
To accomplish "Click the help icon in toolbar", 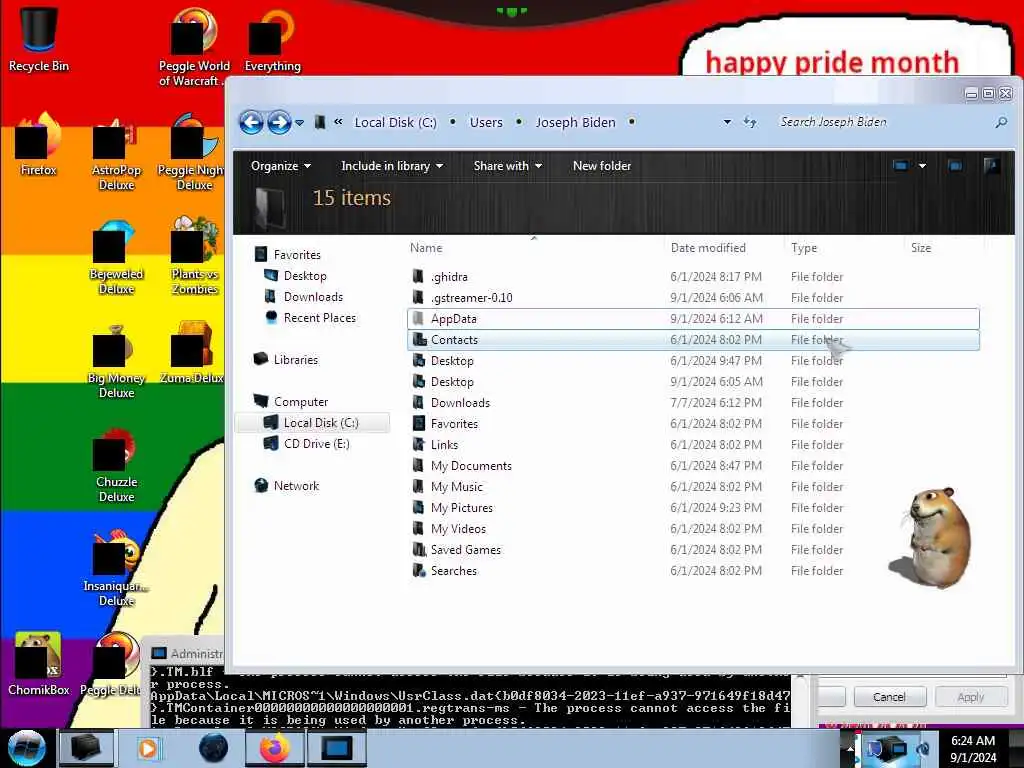I will pyautogui.click(x=992, y=166).
